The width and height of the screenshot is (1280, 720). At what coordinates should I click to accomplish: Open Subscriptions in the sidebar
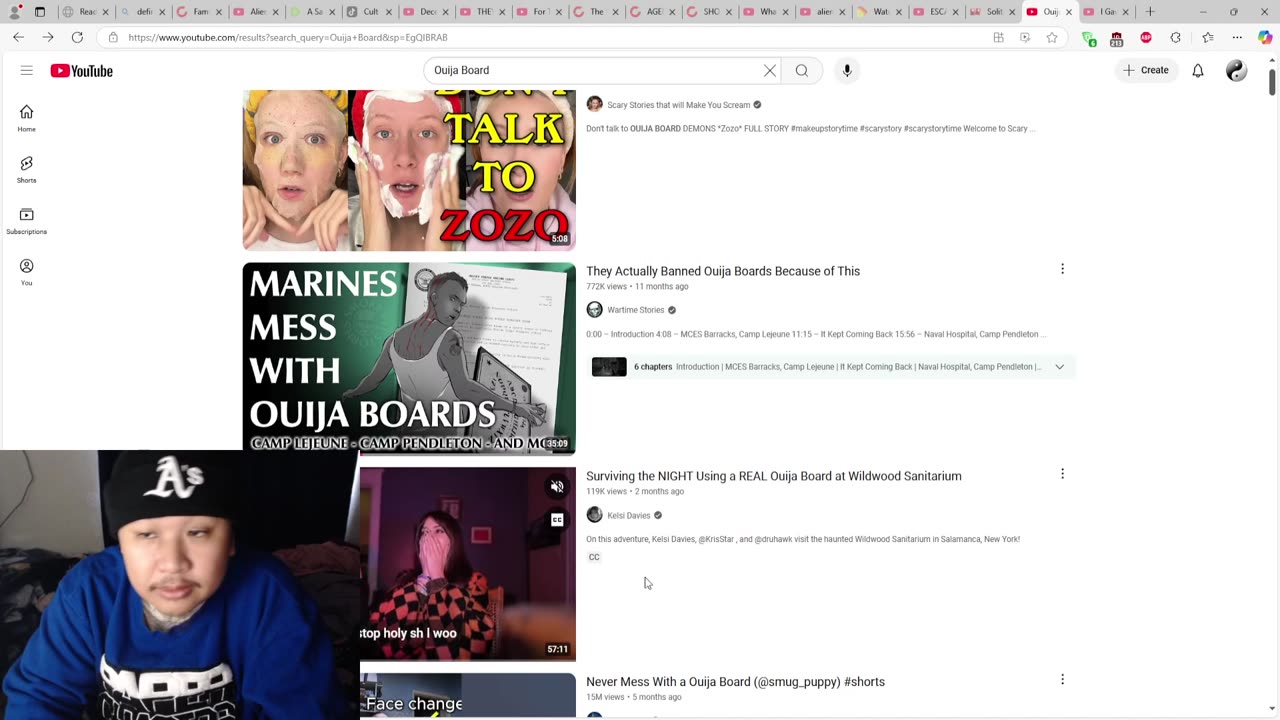click(x=27, y=221)
